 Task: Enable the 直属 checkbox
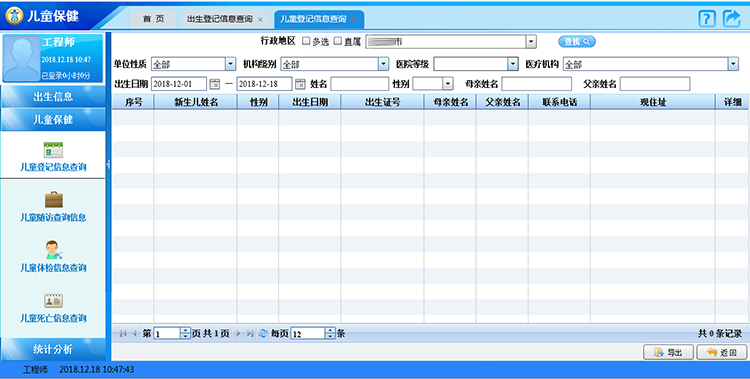(x=338, y=41)
